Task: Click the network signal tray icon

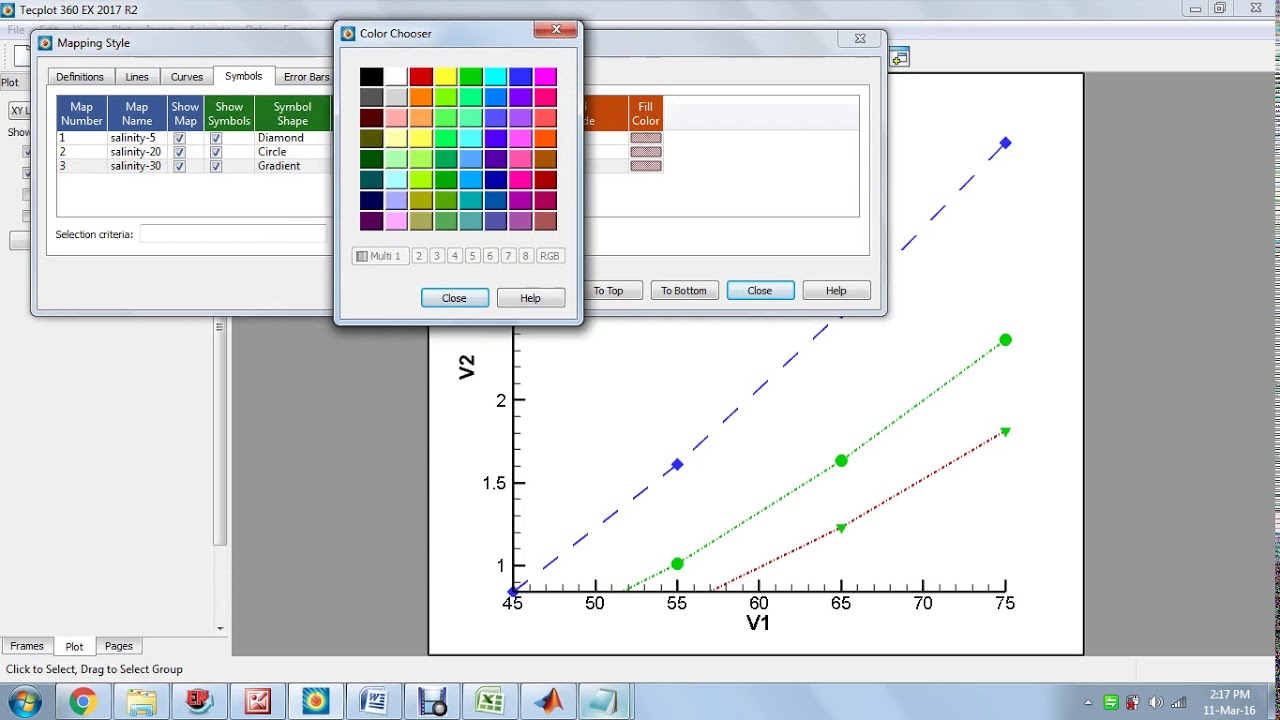Action: click(x=1179, y=702)
